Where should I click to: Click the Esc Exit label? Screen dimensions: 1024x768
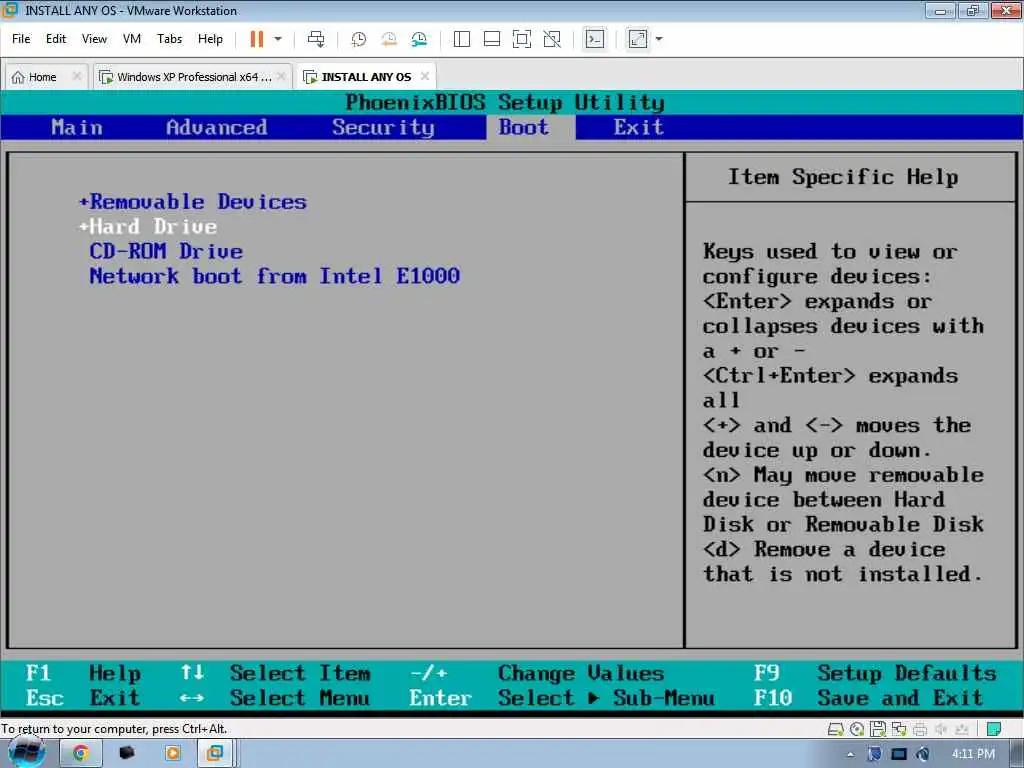[x=83, y=698]
